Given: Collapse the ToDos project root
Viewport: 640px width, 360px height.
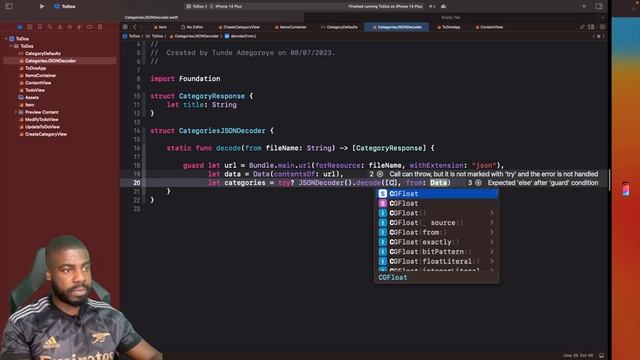Looking at the screenshot, I should click(x=6, y=39).
